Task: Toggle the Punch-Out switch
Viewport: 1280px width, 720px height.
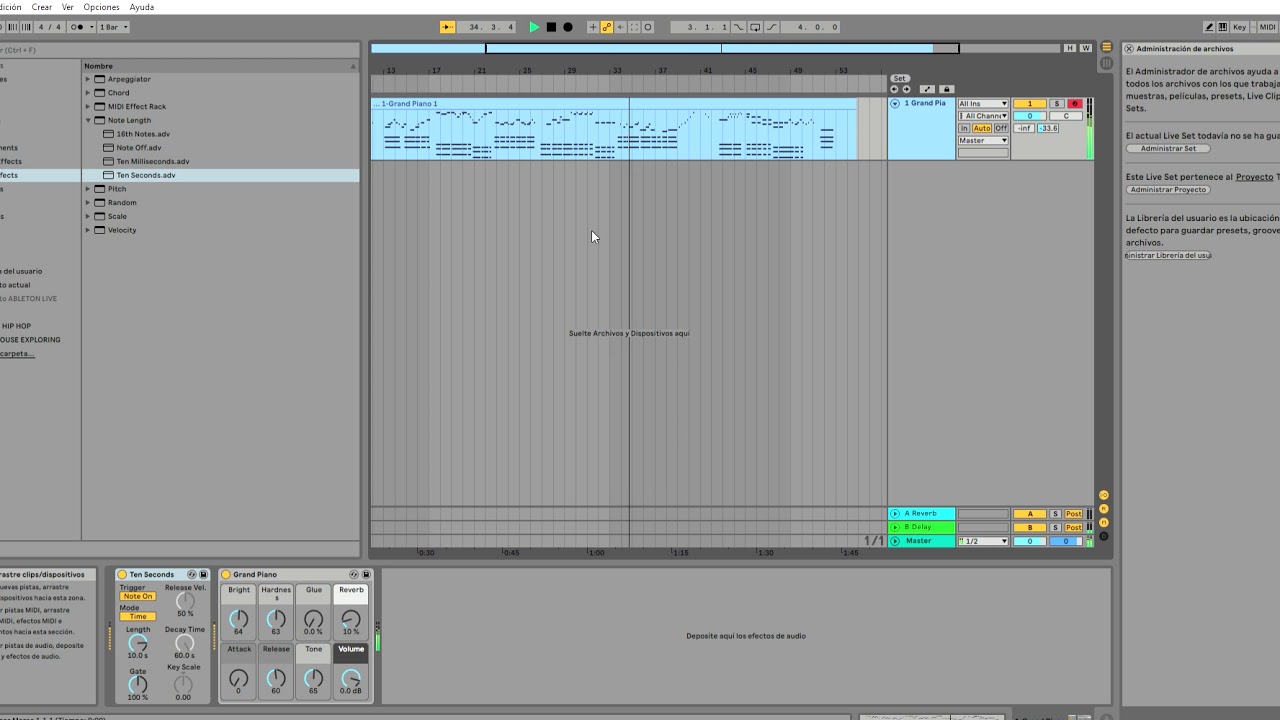Action: coord(771,27)
